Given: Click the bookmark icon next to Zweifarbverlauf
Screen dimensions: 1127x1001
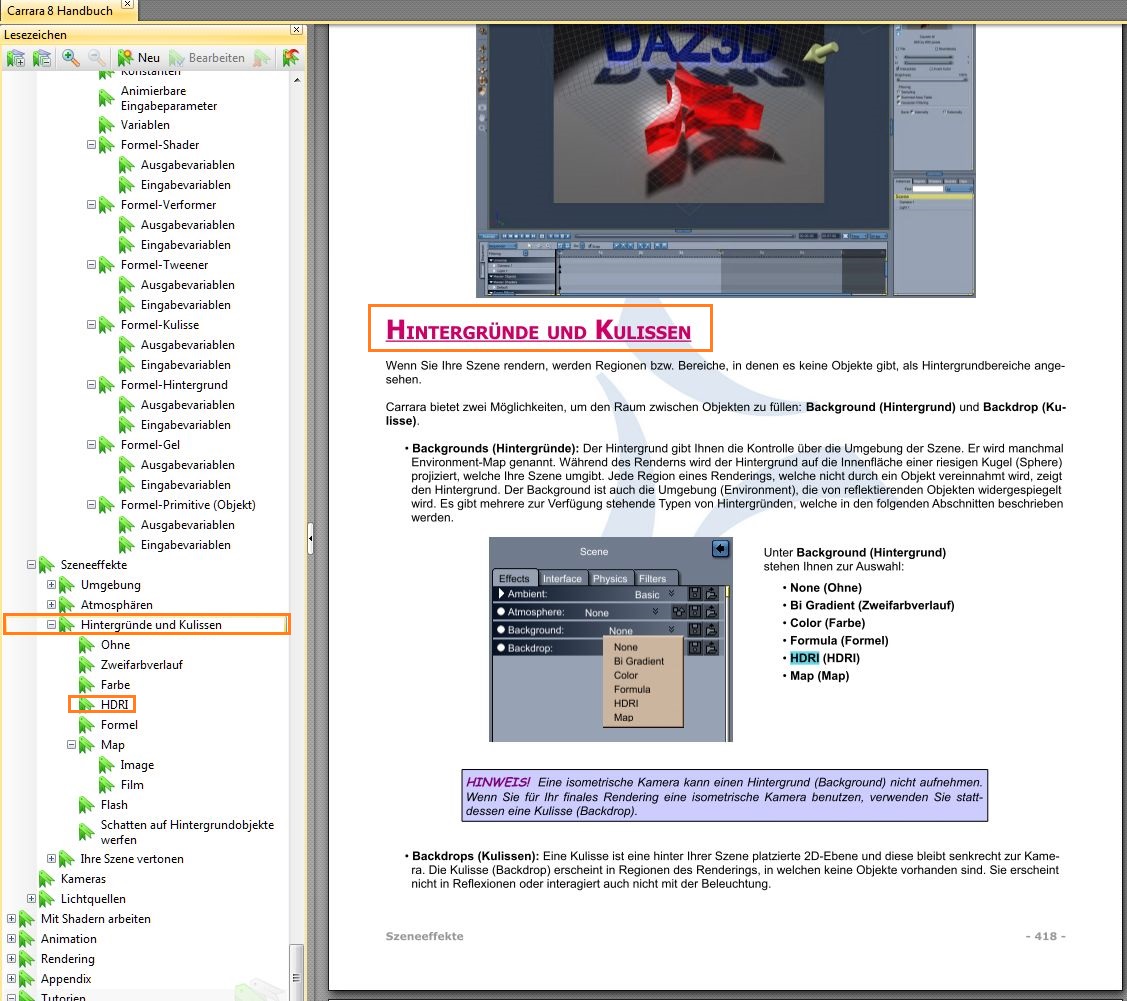Looking at the screenshot, I should click(86, 665).
